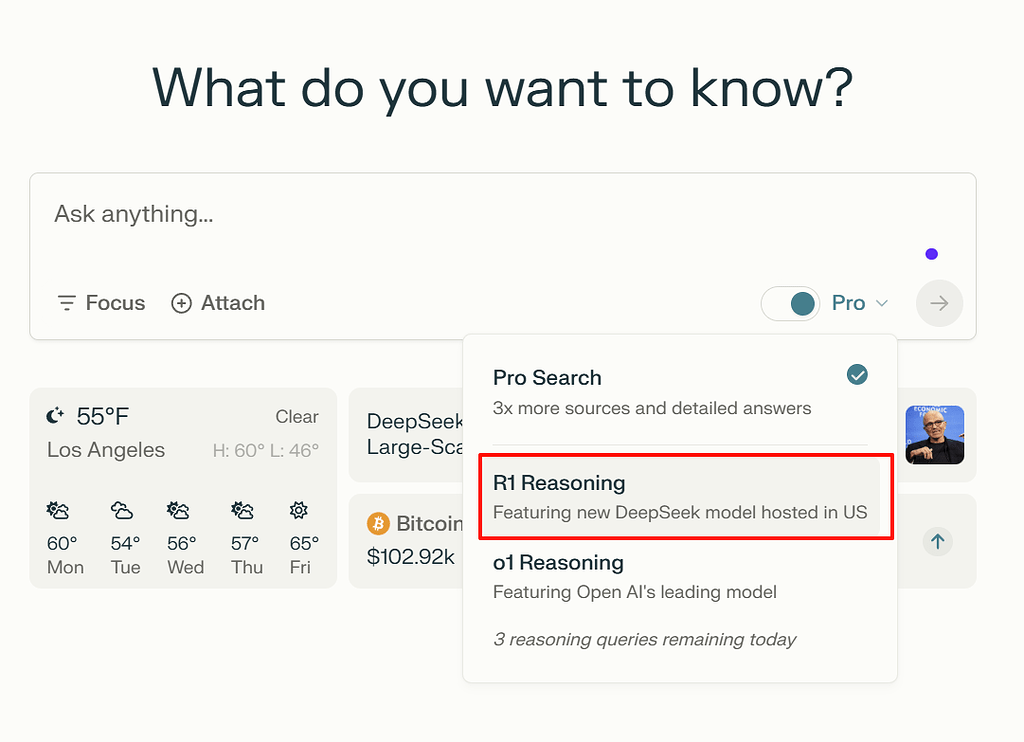Toggle the Pro switch off

tap(791, 303)
